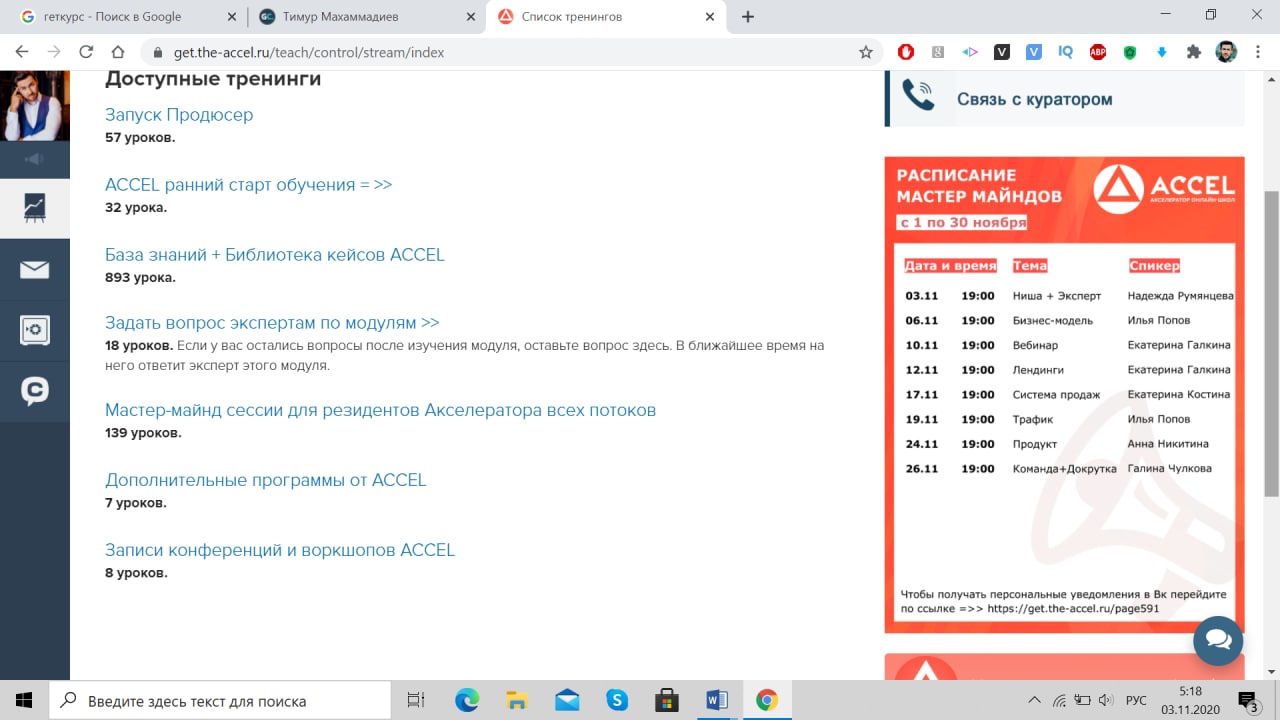Reload the current page
This screenshot has height=720, width=1280.
[86, 52]
